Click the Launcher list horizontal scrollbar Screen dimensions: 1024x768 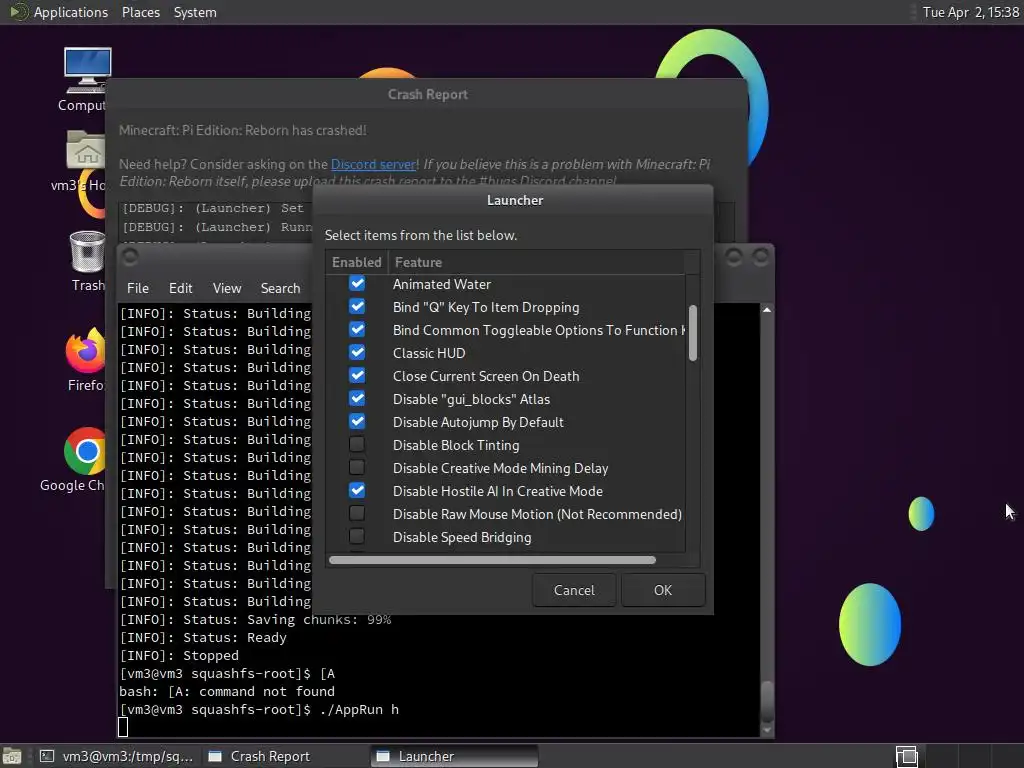(x=492, y=560)
